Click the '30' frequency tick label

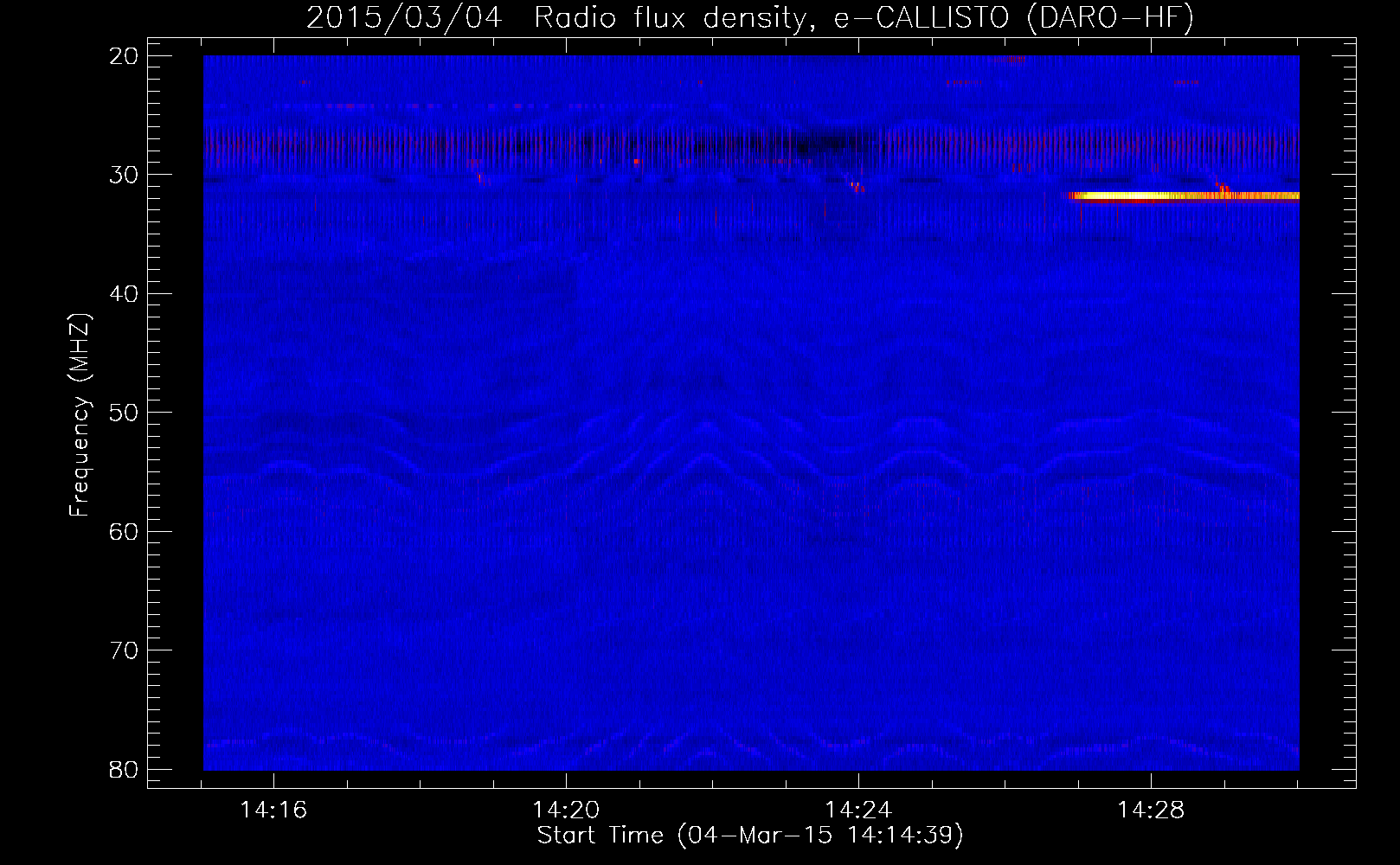(x=125, y=175)
